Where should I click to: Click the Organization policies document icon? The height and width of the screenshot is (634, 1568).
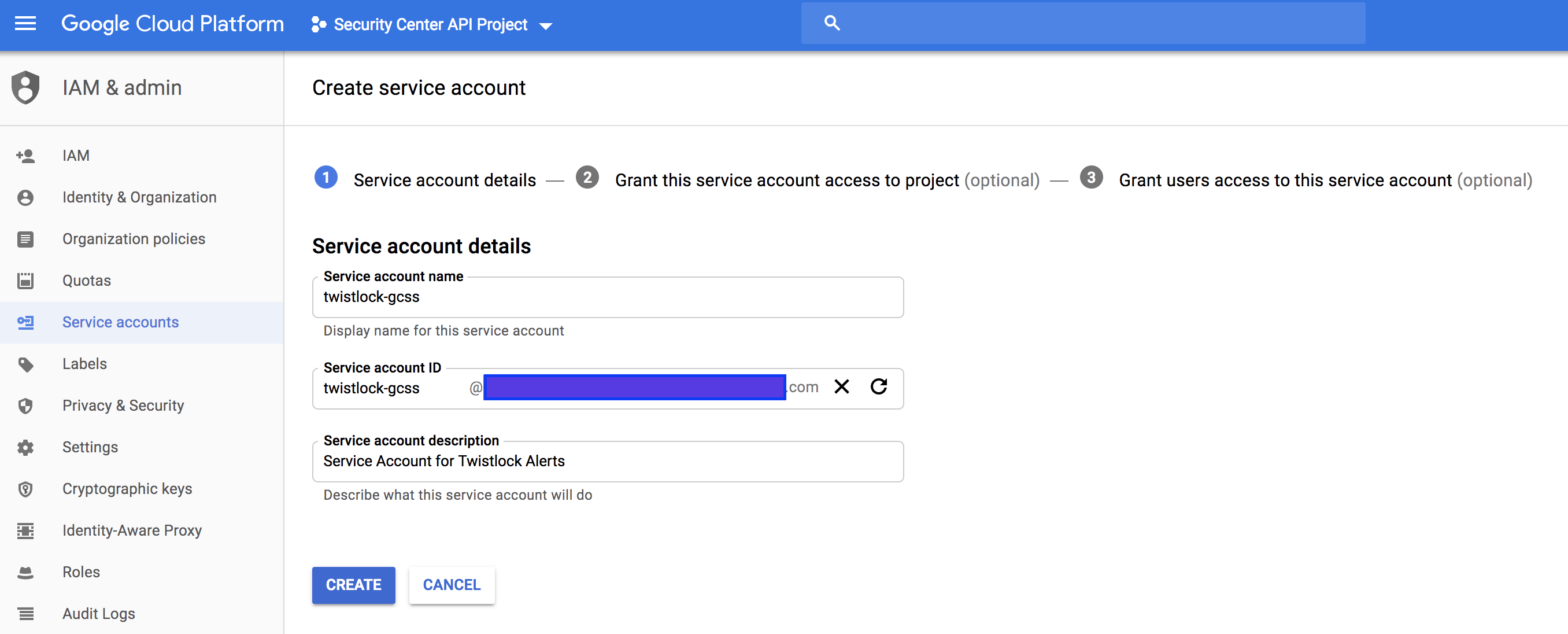click(x=25, y=239)
